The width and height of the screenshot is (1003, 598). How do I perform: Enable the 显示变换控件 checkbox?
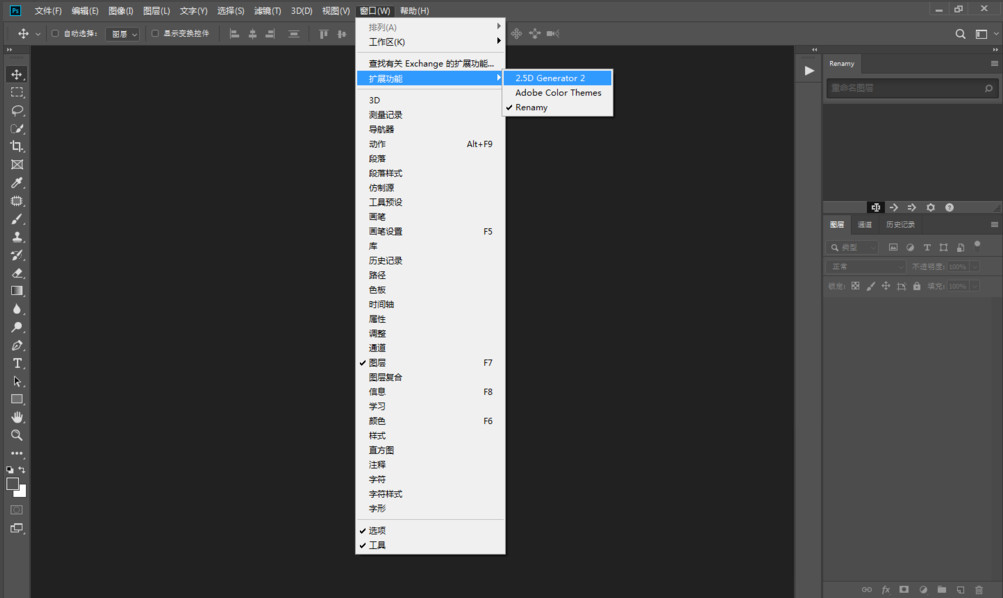pos(156,34)
